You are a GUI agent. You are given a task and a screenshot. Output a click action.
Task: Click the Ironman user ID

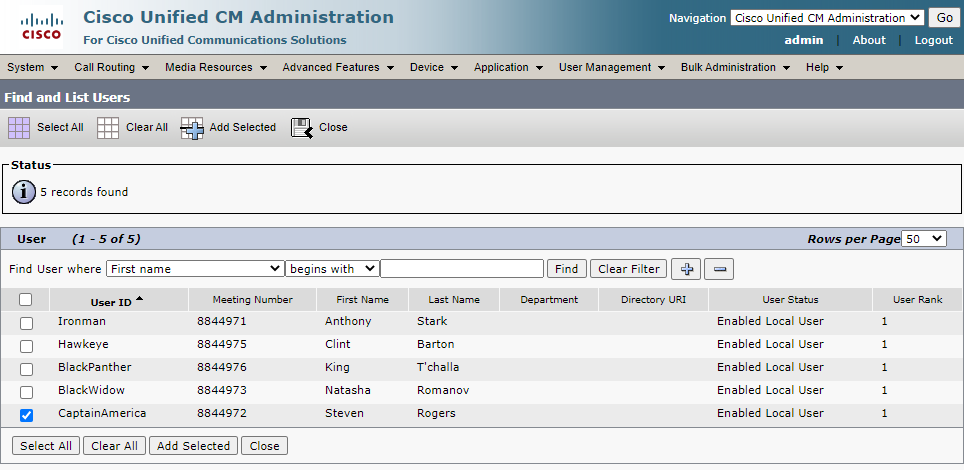pyautogui.click(x=82, y=321)
